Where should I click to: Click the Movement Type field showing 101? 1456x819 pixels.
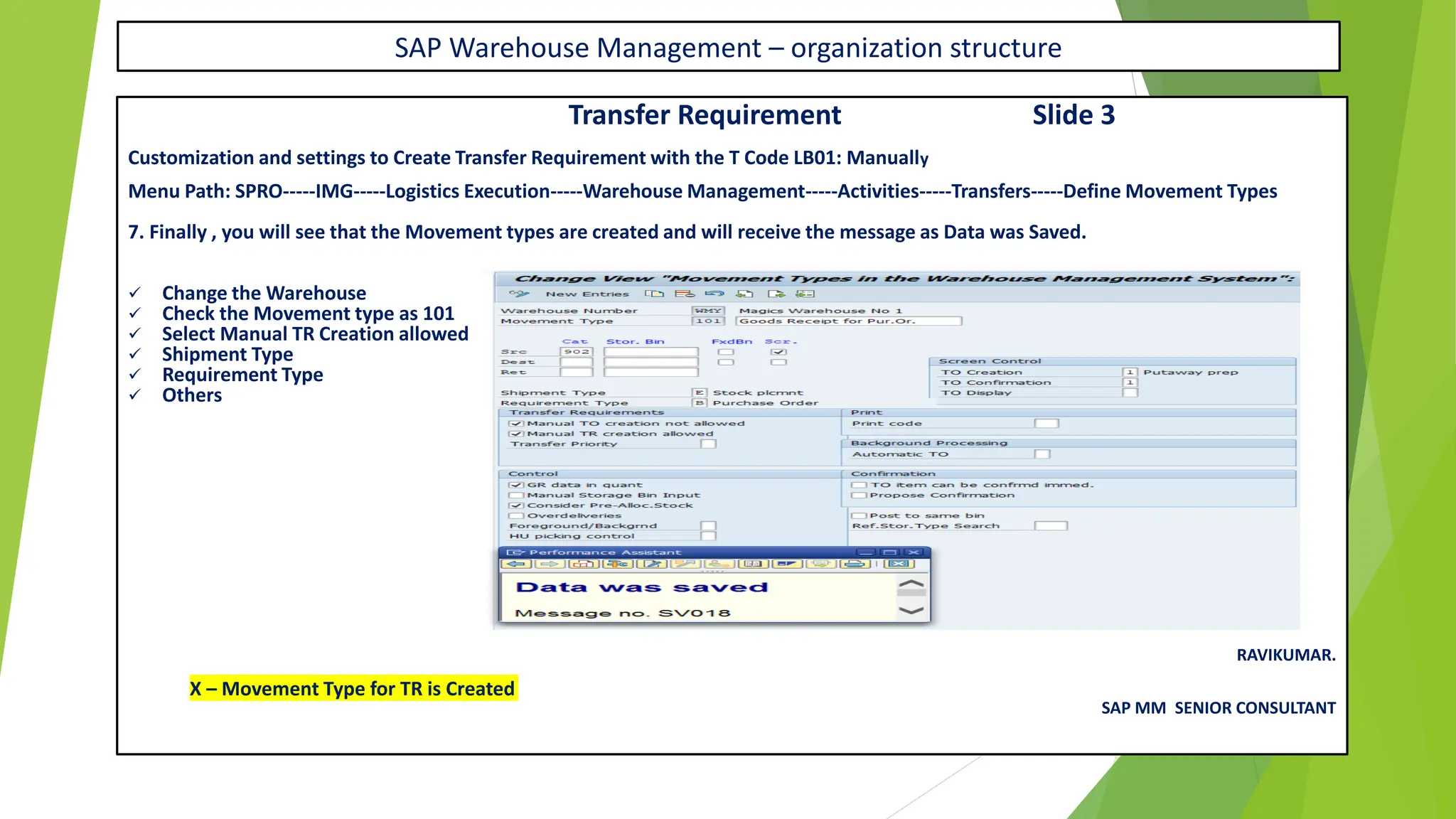(x=708, y=321)
